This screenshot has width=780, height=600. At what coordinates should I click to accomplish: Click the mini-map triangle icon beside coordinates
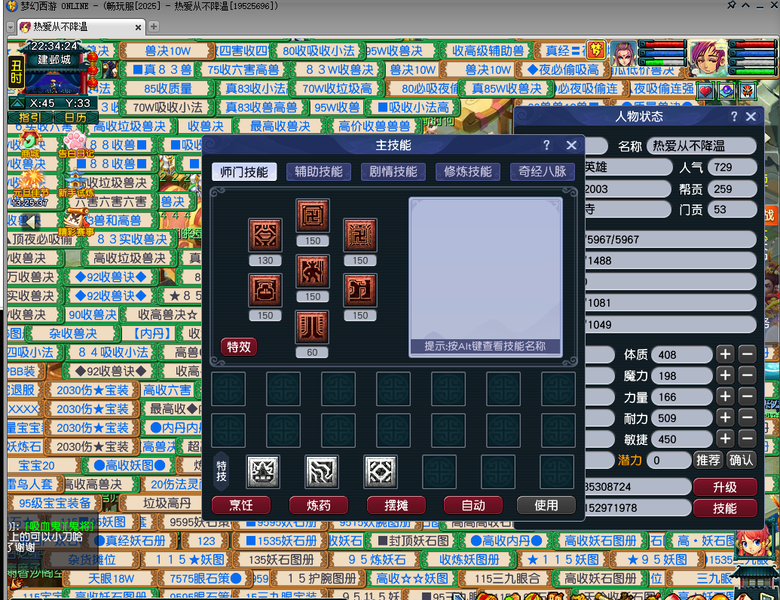click(17, 103)
